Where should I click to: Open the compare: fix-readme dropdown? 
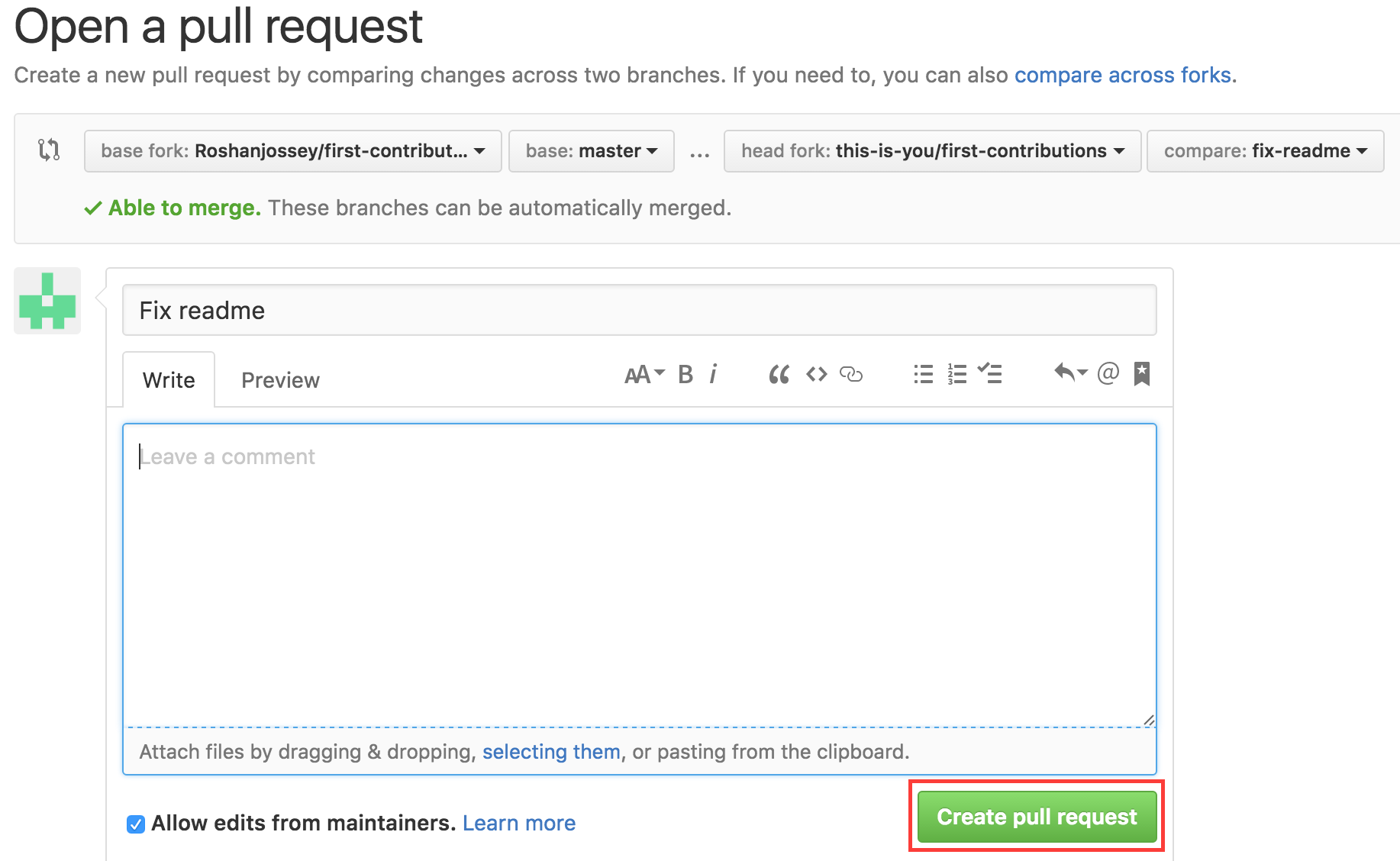tap(1264, 151)
